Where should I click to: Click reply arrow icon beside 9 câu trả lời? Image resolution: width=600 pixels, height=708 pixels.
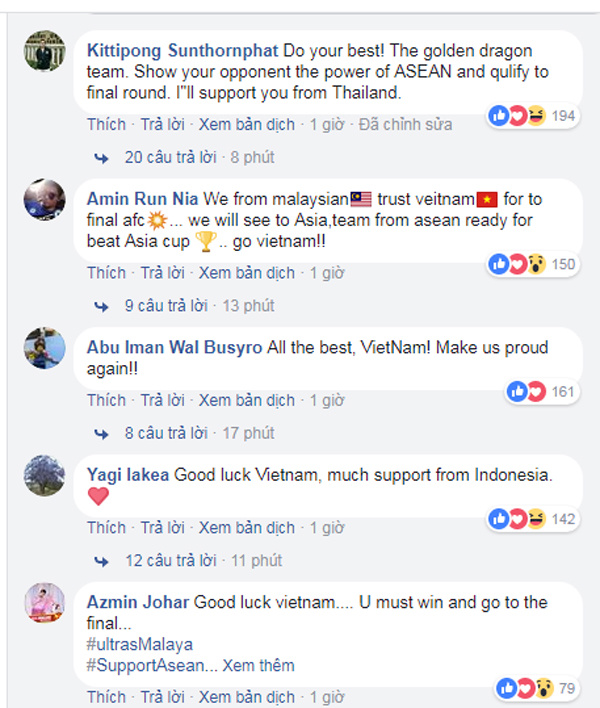tap(101, 307)
